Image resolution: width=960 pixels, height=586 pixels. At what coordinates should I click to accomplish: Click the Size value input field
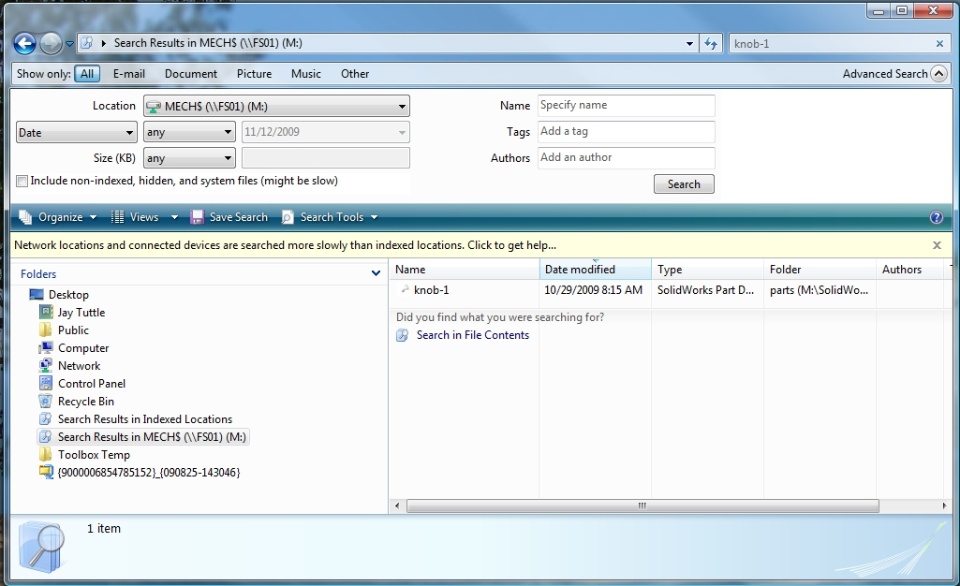(326, 158)
